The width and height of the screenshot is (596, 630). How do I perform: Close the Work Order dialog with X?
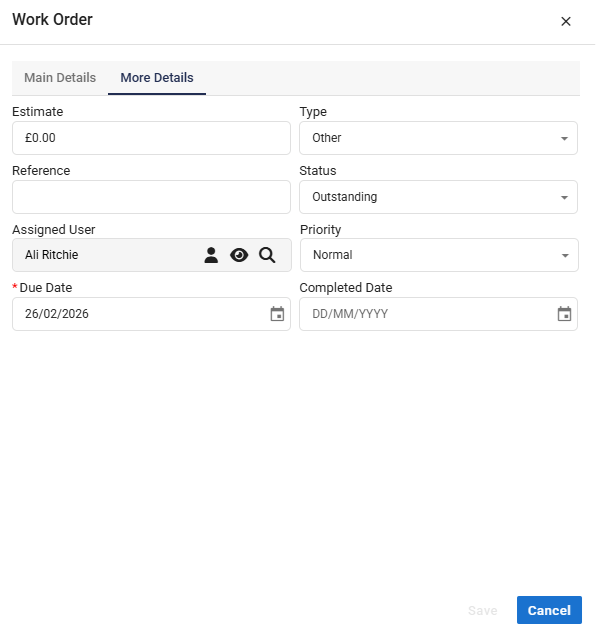tap(566, 21)
